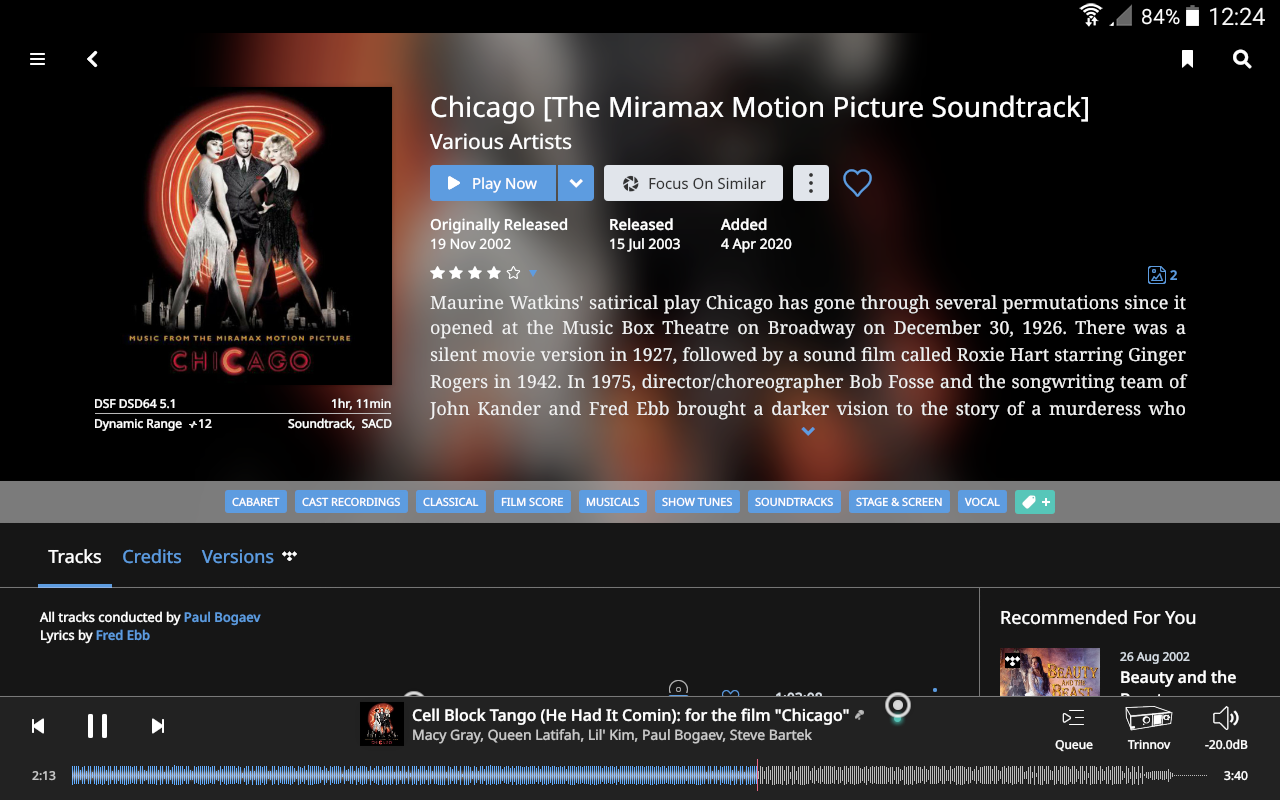
Task: Open the now-playing Cell Block Tango title
Action: click(x=630, y=715)
